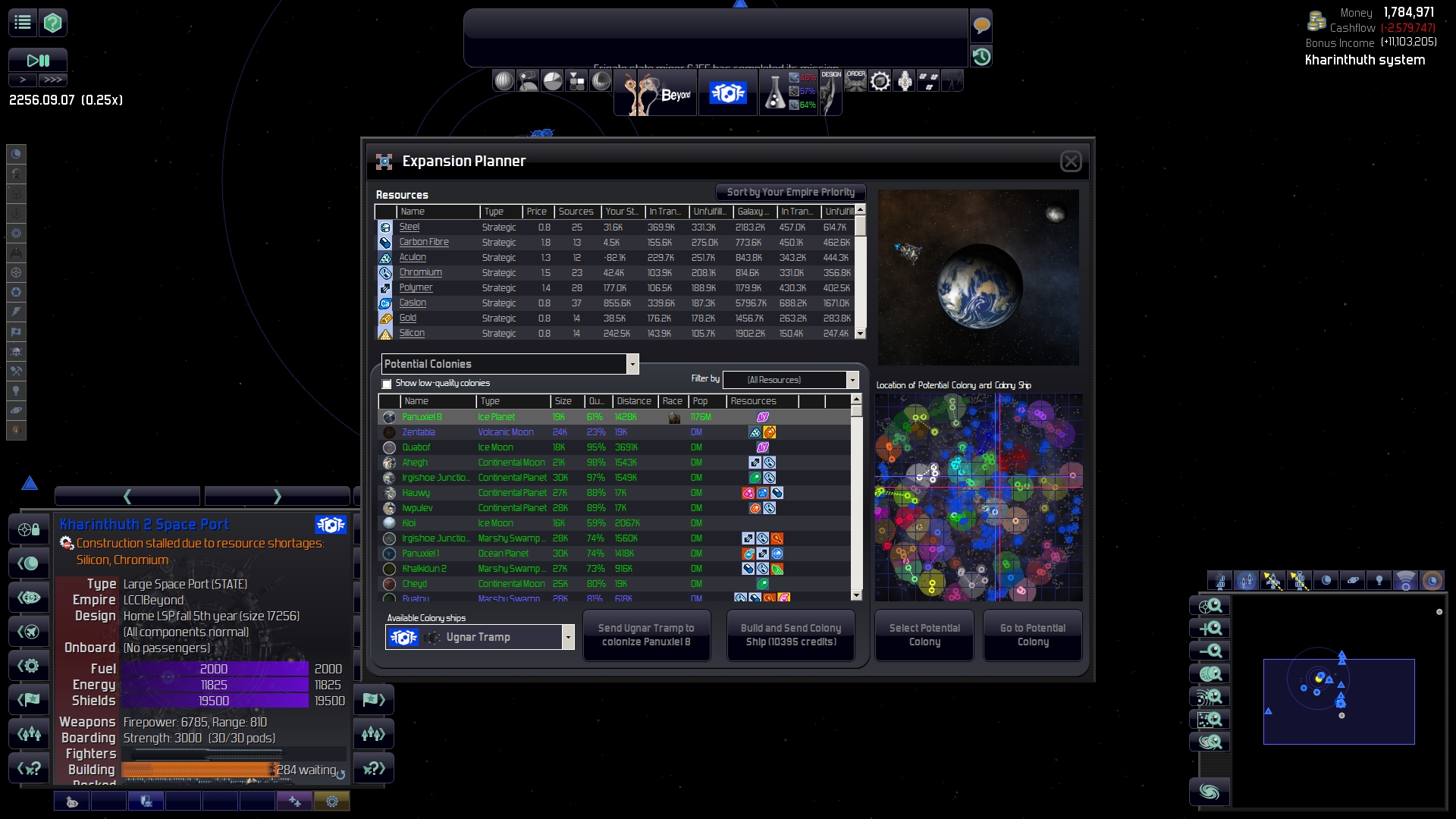Open the Available Colony ships dropdown
Viewport: 1456px width, 819px height.
567,638
